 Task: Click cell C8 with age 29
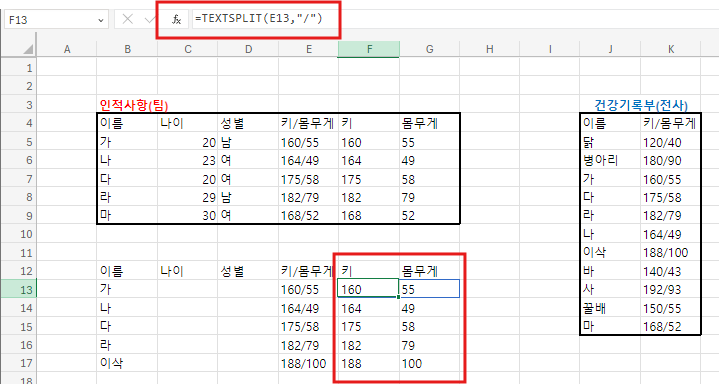point(188,197)
